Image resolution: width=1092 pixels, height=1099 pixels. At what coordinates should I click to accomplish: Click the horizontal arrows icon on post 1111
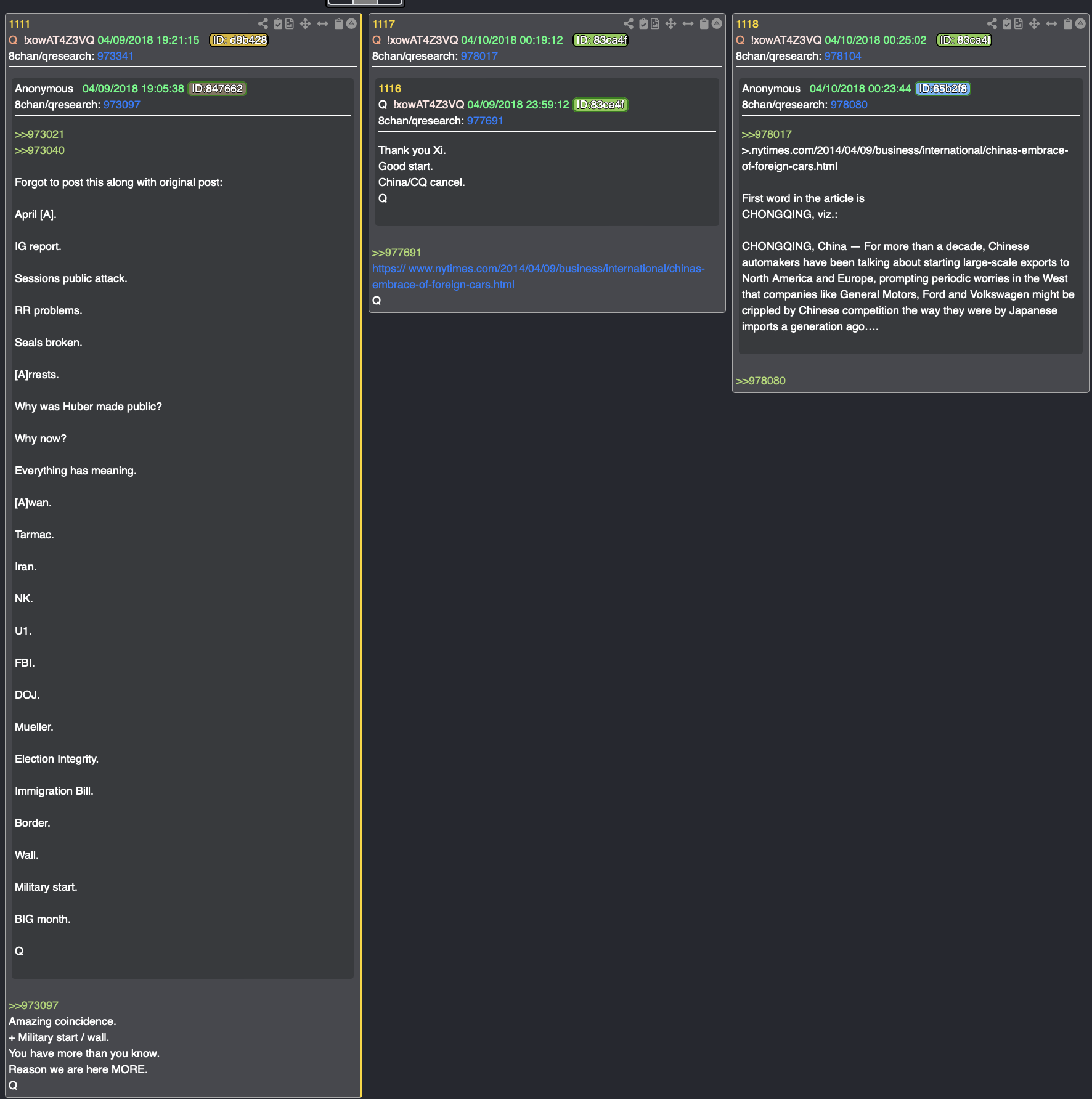[x=322, y=24]
